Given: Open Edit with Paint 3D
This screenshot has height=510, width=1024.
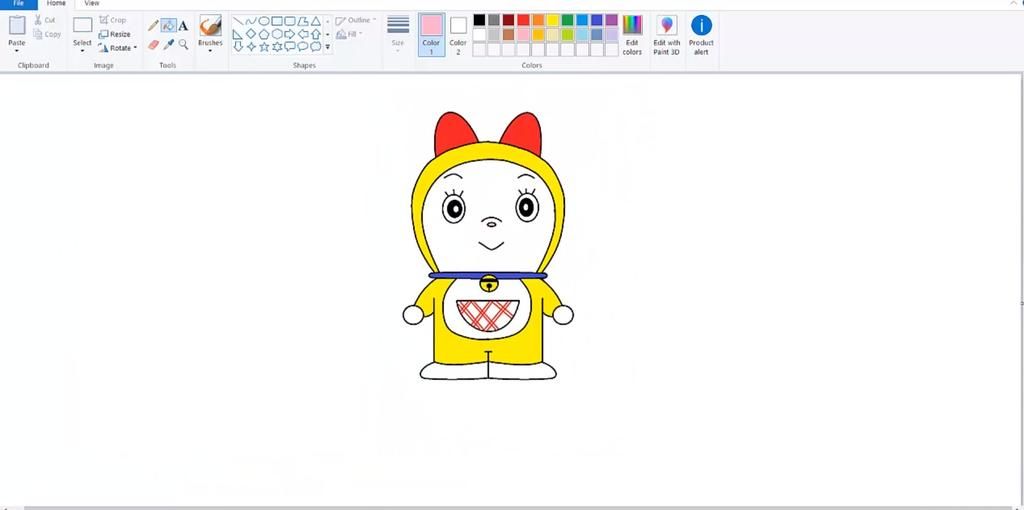Looking at the screenshot, I should [667, 35].
